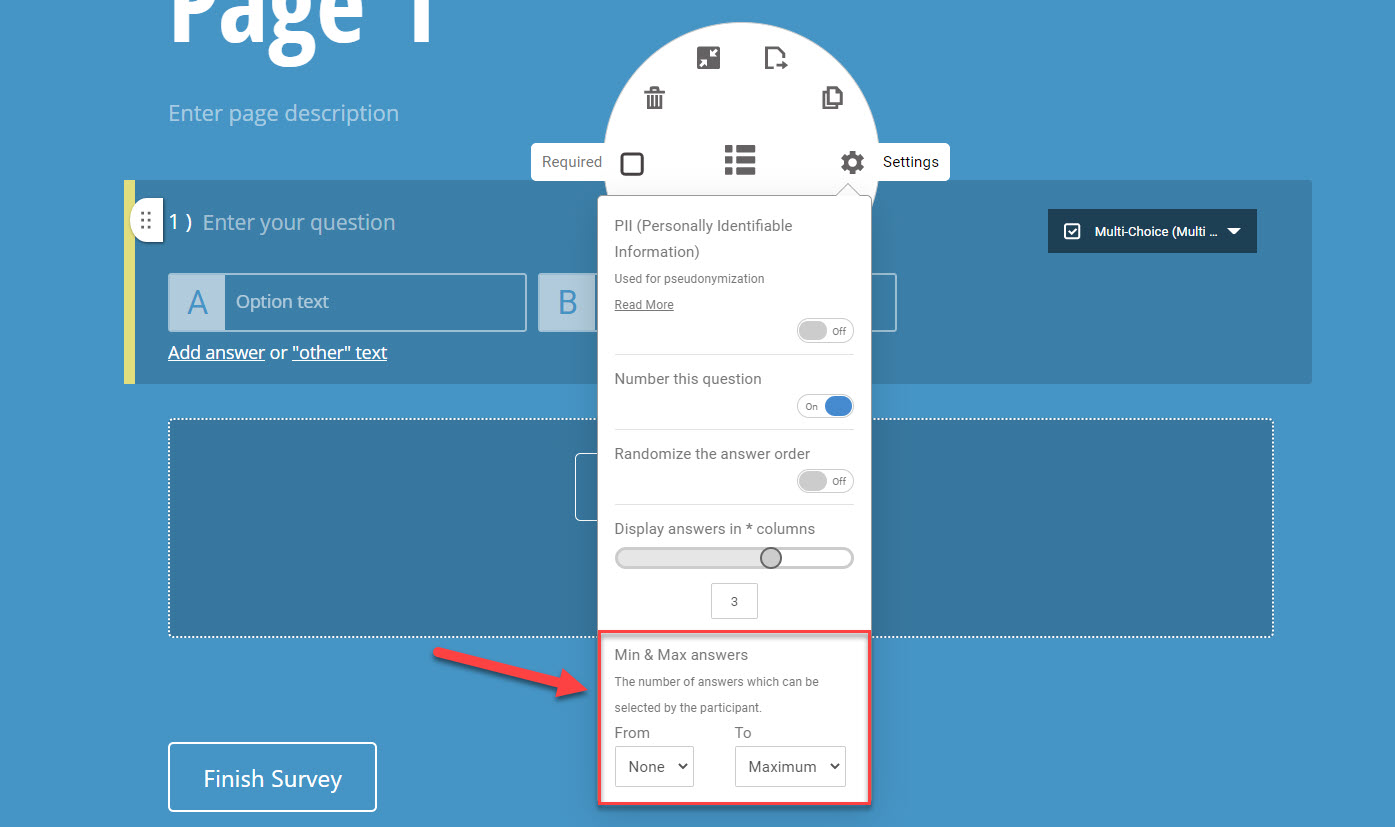The image size is (1395, 827).
Task: Mark the question as Required
Action: coord(632,161)
